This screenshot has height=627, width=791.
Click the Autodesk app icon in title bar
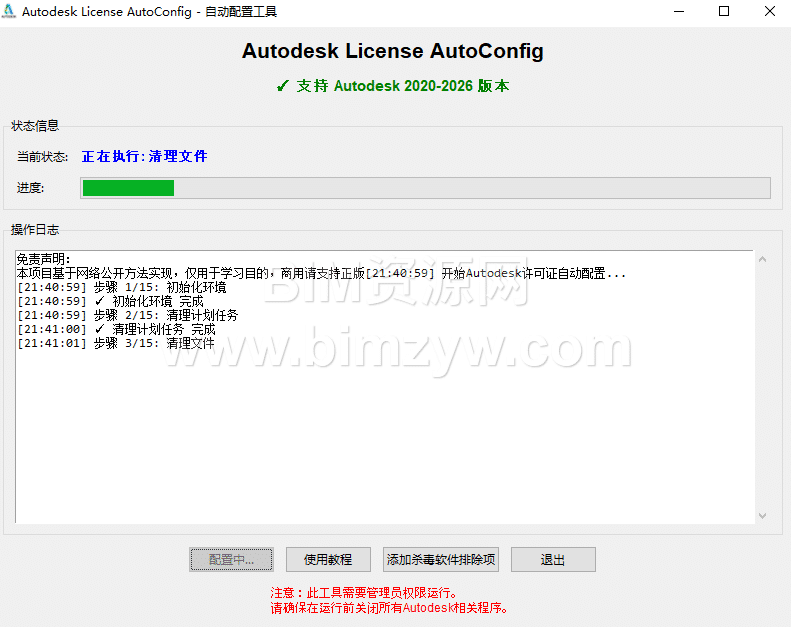10,12
